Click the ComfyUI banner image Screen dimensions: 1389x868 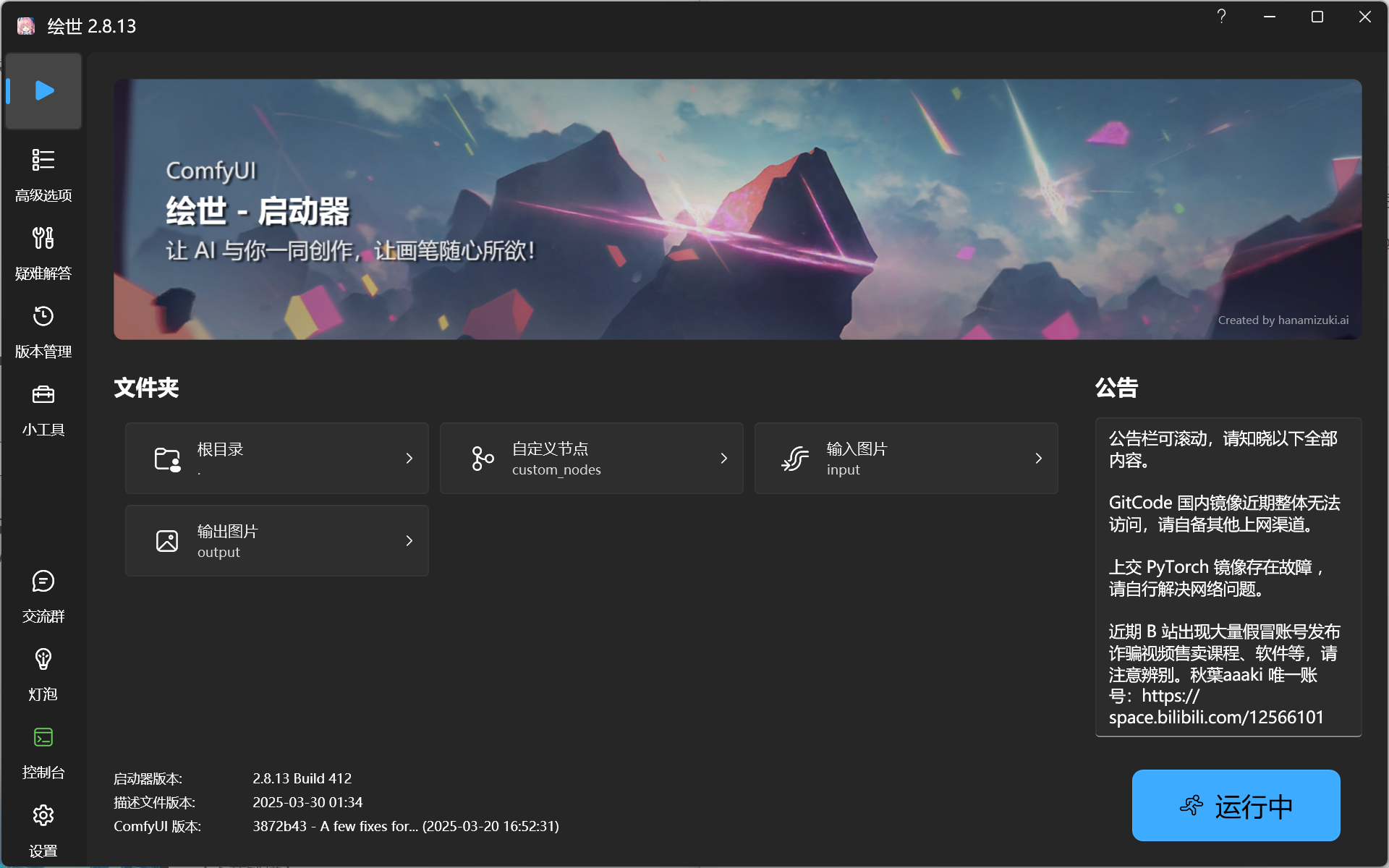(737, 209)
